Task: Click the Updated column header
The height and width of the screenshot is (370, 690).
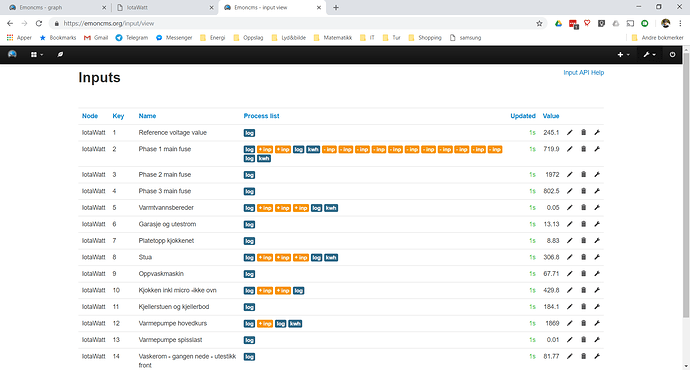Action: pyautogui.click(x=523, y=116)
